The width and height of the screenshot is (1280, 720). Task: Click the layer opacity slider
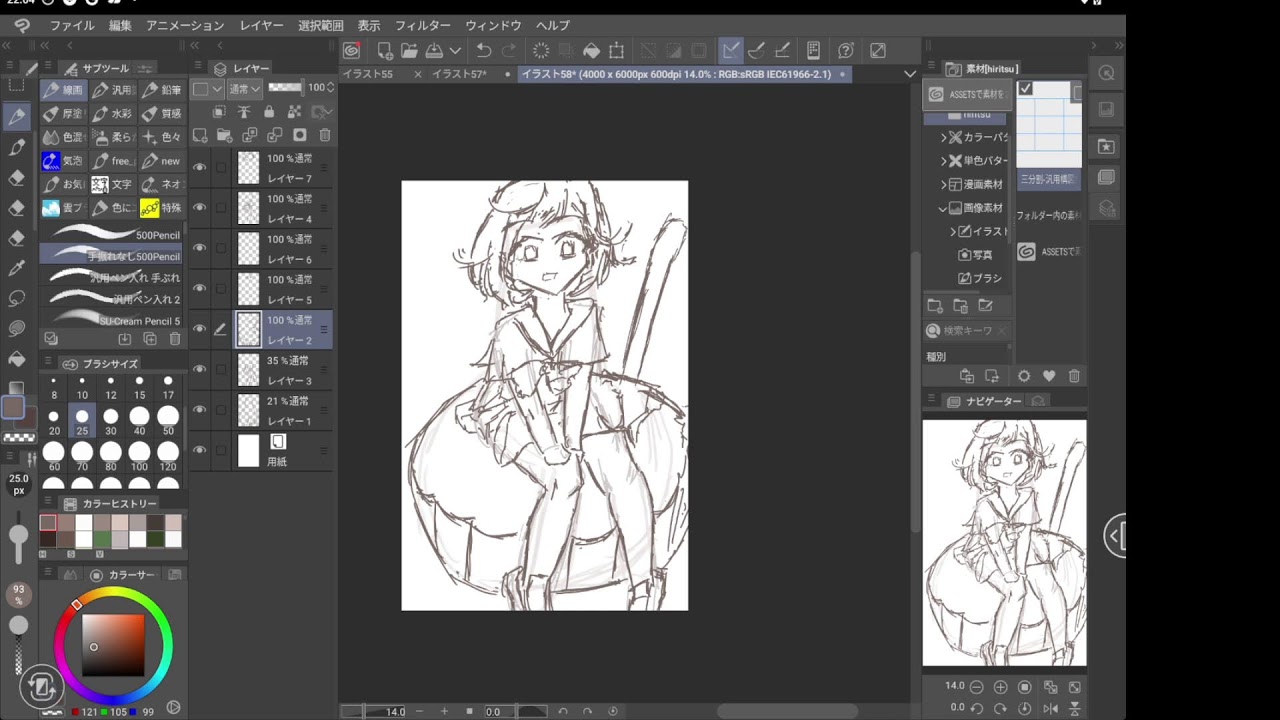286,88
